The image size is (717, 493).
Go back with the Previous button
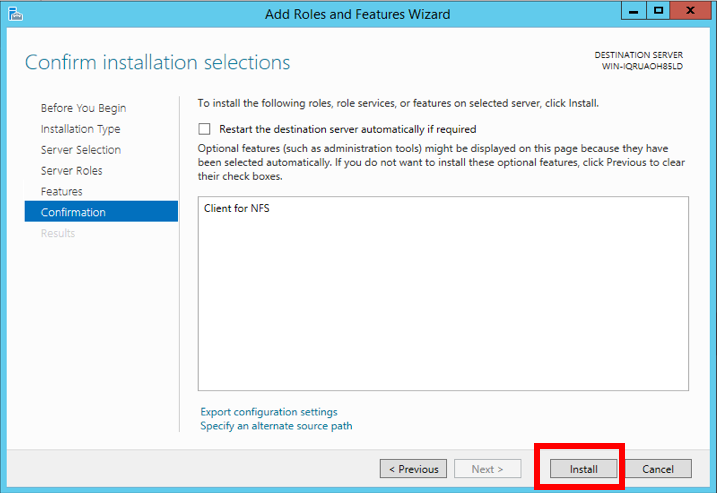413,469
